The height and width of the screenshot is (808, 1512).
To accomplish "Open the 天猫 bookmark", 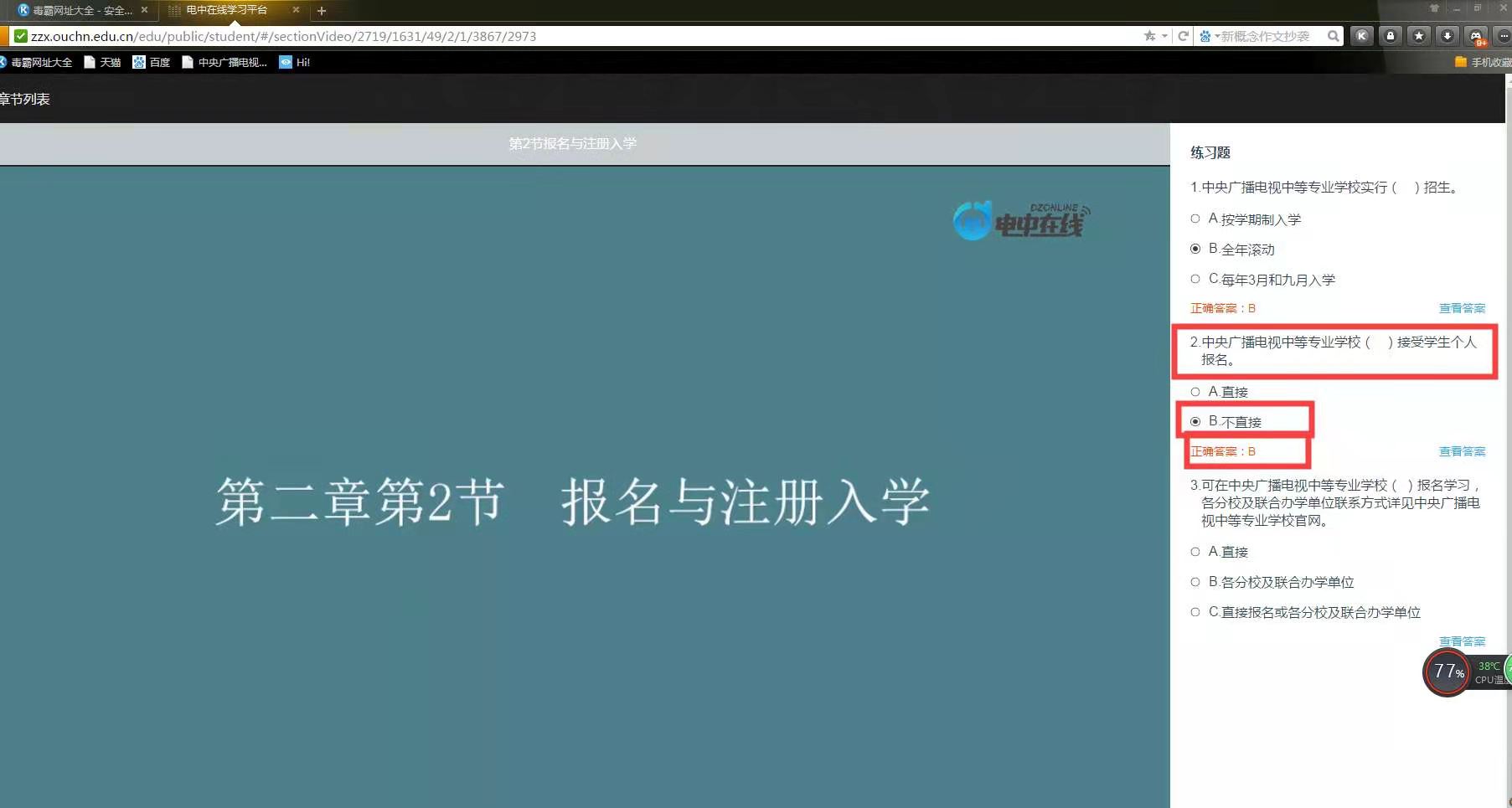I will pyautogui.click(x=102, y=62).
